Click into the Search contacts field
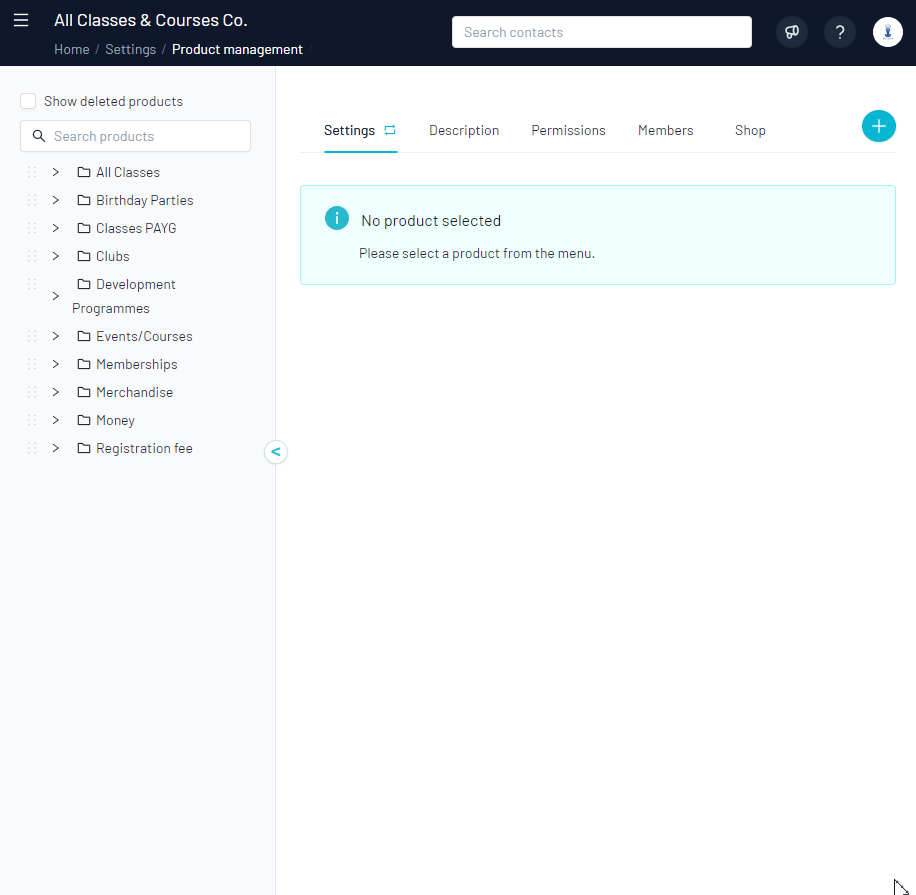Image resolution: width=916 pixels, height=895 pixels. coord(601,32)
